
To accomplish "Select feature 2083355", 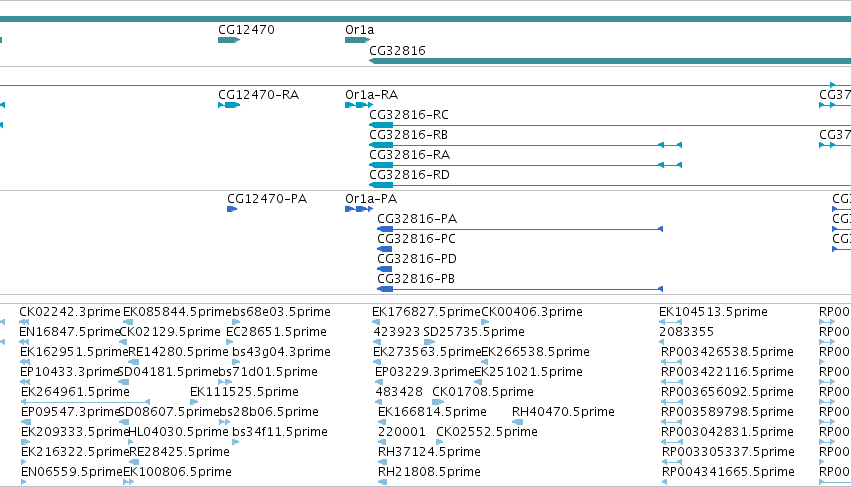I will (x=687, y=332).
